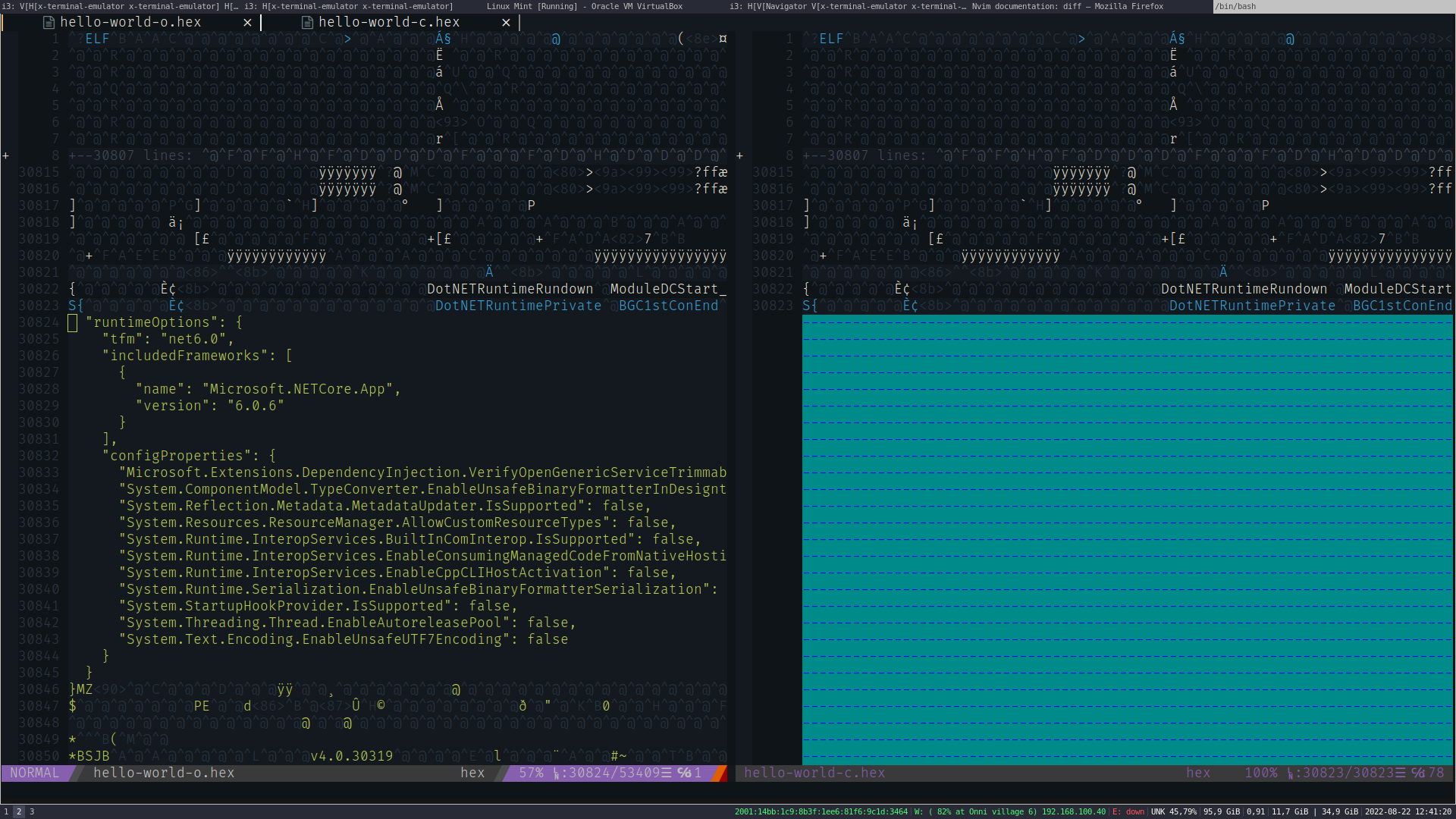Place cursor on the "runtimeOptions" line
The height and width of the screenshot is (819, 1456).
point(152,322)
